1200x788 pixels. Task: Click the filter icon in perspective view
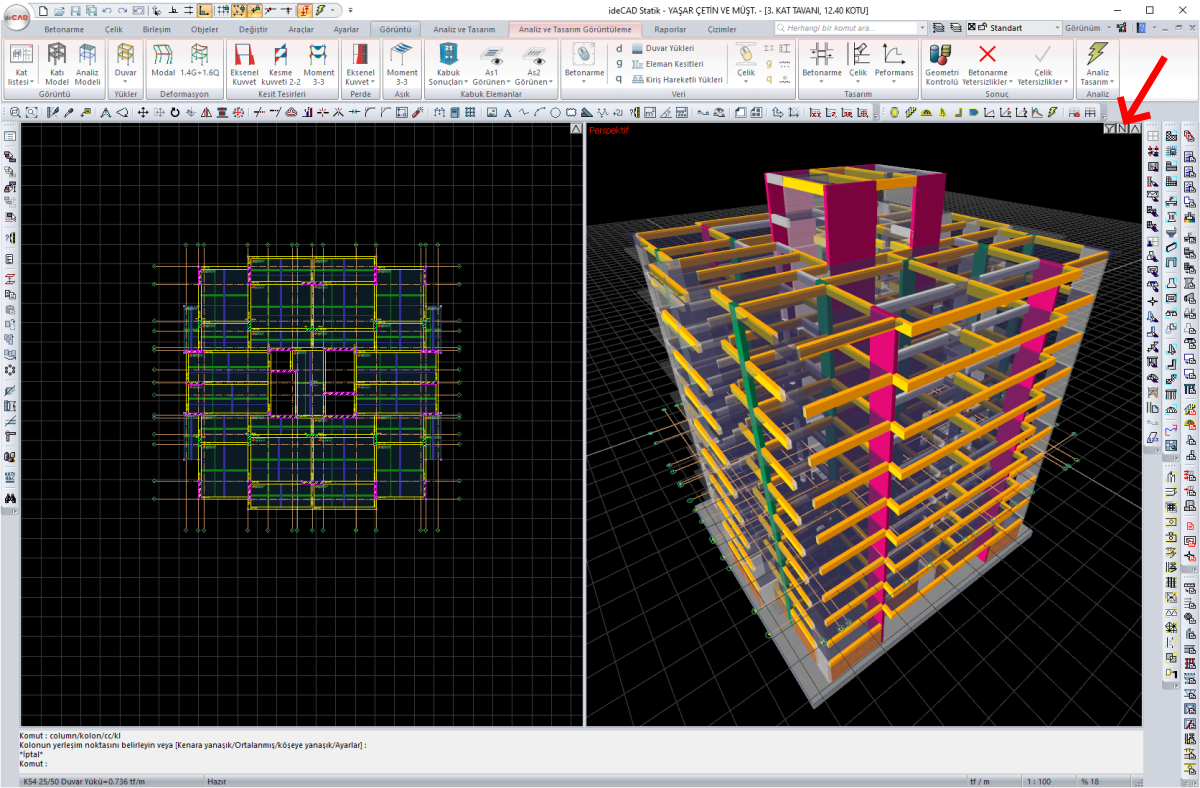tap(1110, 129)
